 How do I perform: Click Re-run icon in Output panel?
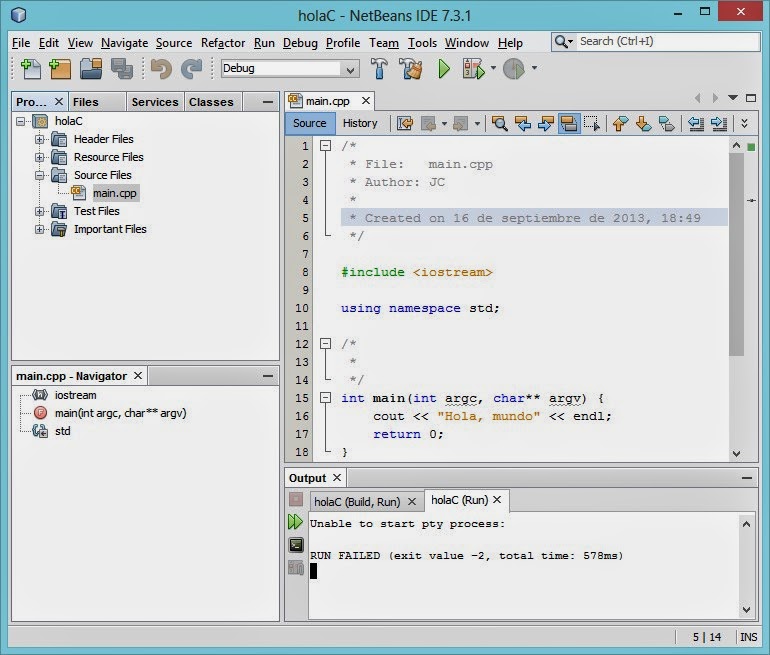tap(295, 522)
